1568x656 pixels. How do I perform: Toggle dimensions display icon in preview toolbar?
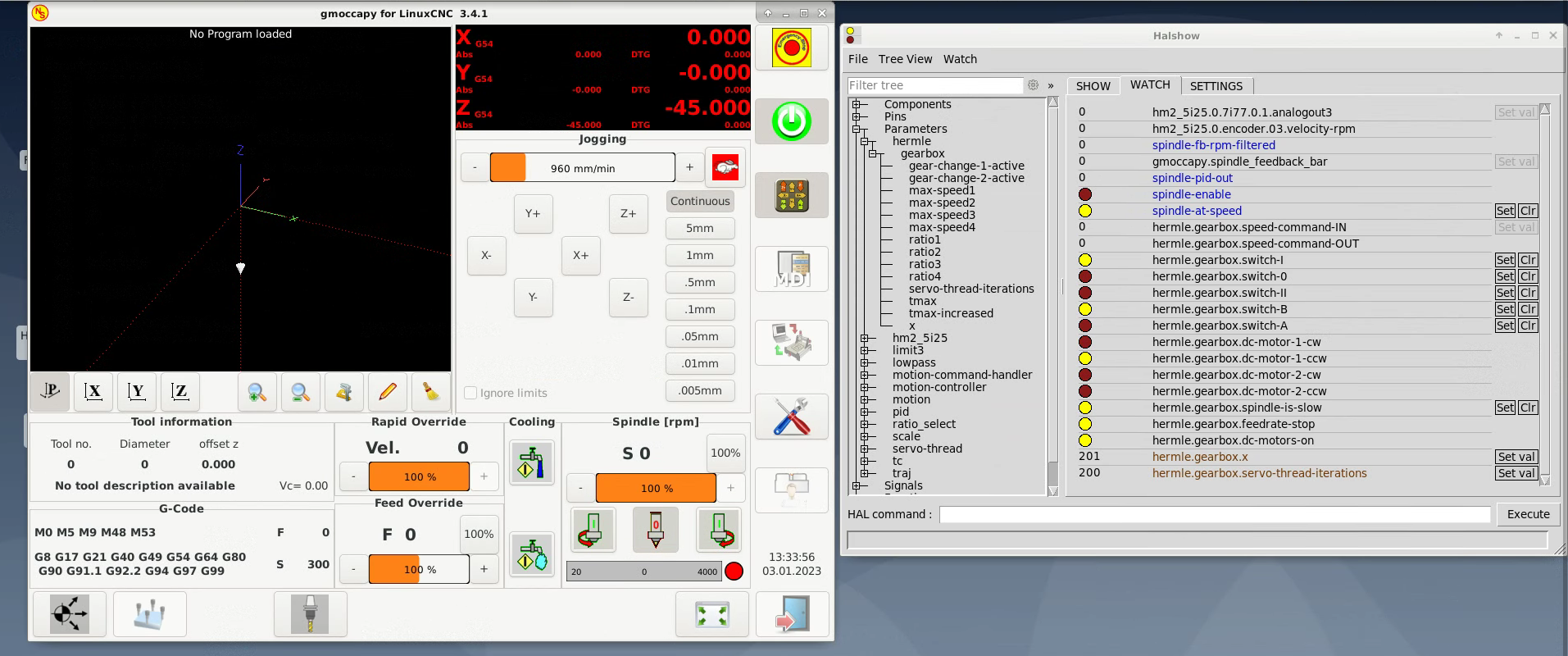(x=344, y=392)
